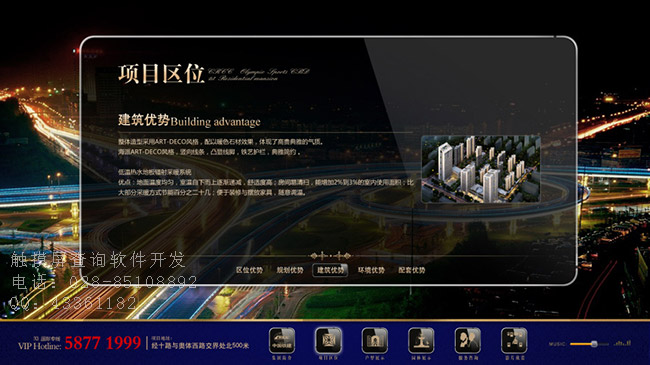Open the archway floor-plan display icon
650x365 pixels.
[375, 341]
